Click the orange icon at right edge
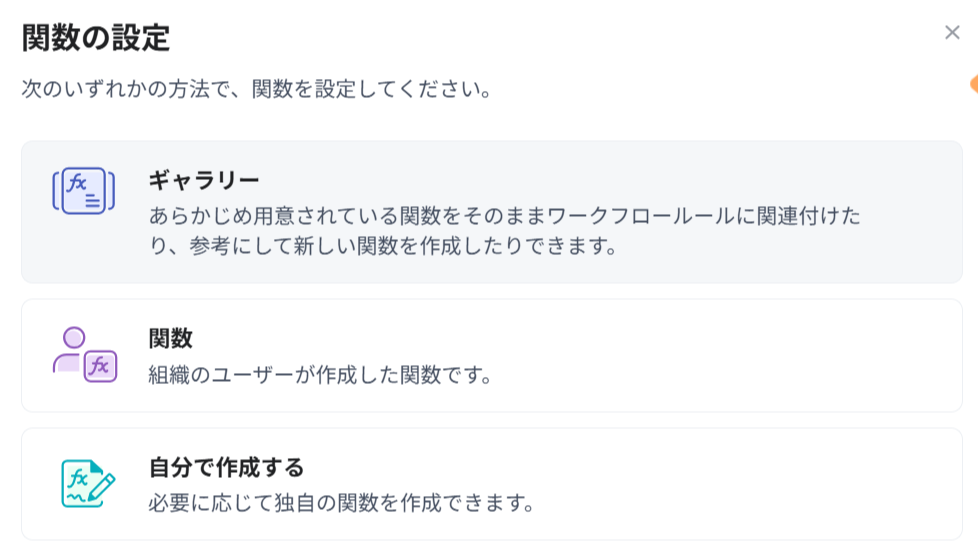This screenshot has width=978, height=552. pyautogui.click(x=972, y=85)
